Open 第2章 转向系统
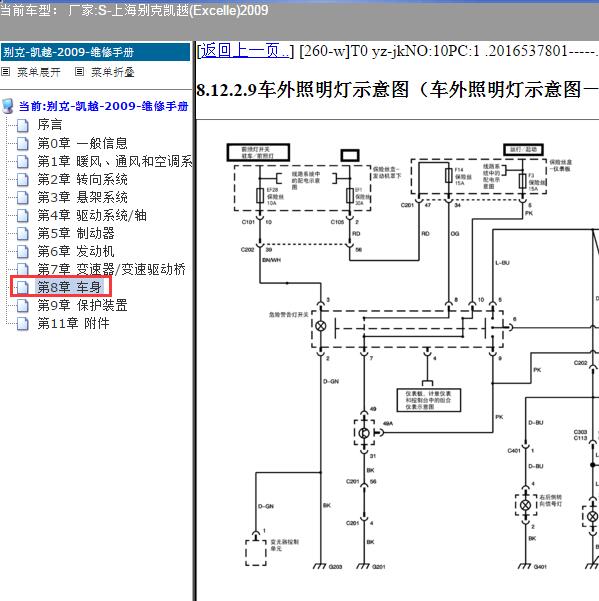 82,179
